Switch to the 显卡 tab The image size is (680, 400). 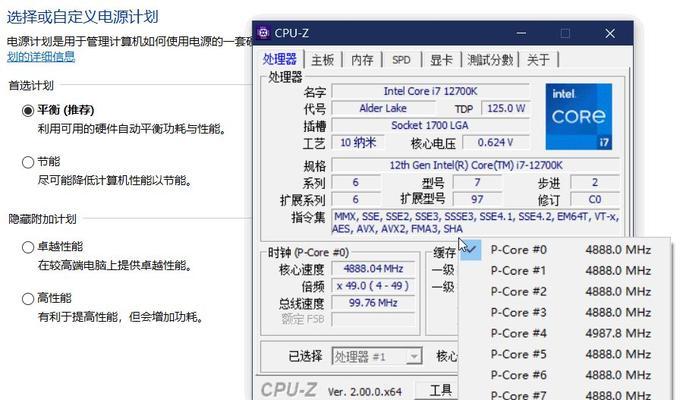coord(441,60)
